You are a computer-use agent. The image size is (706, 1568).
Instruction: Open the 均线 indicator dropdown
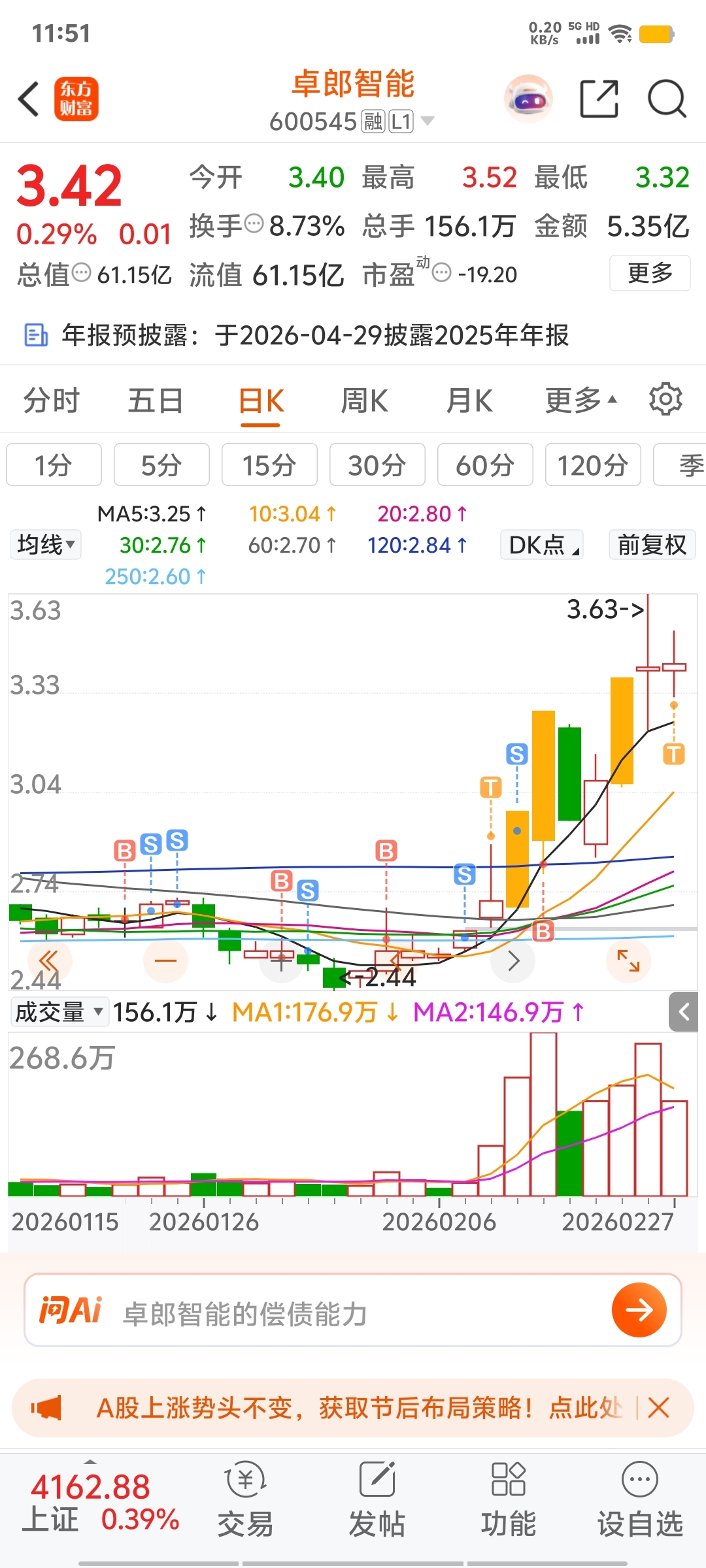[x=46, y=544]
